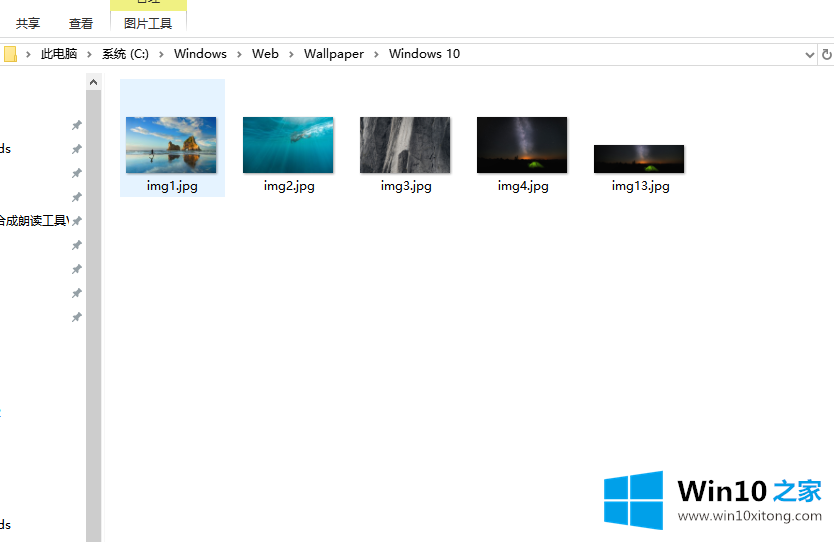
Task: Click pin icon beside 合成朗读工具 item
Action: coord(77,221)
